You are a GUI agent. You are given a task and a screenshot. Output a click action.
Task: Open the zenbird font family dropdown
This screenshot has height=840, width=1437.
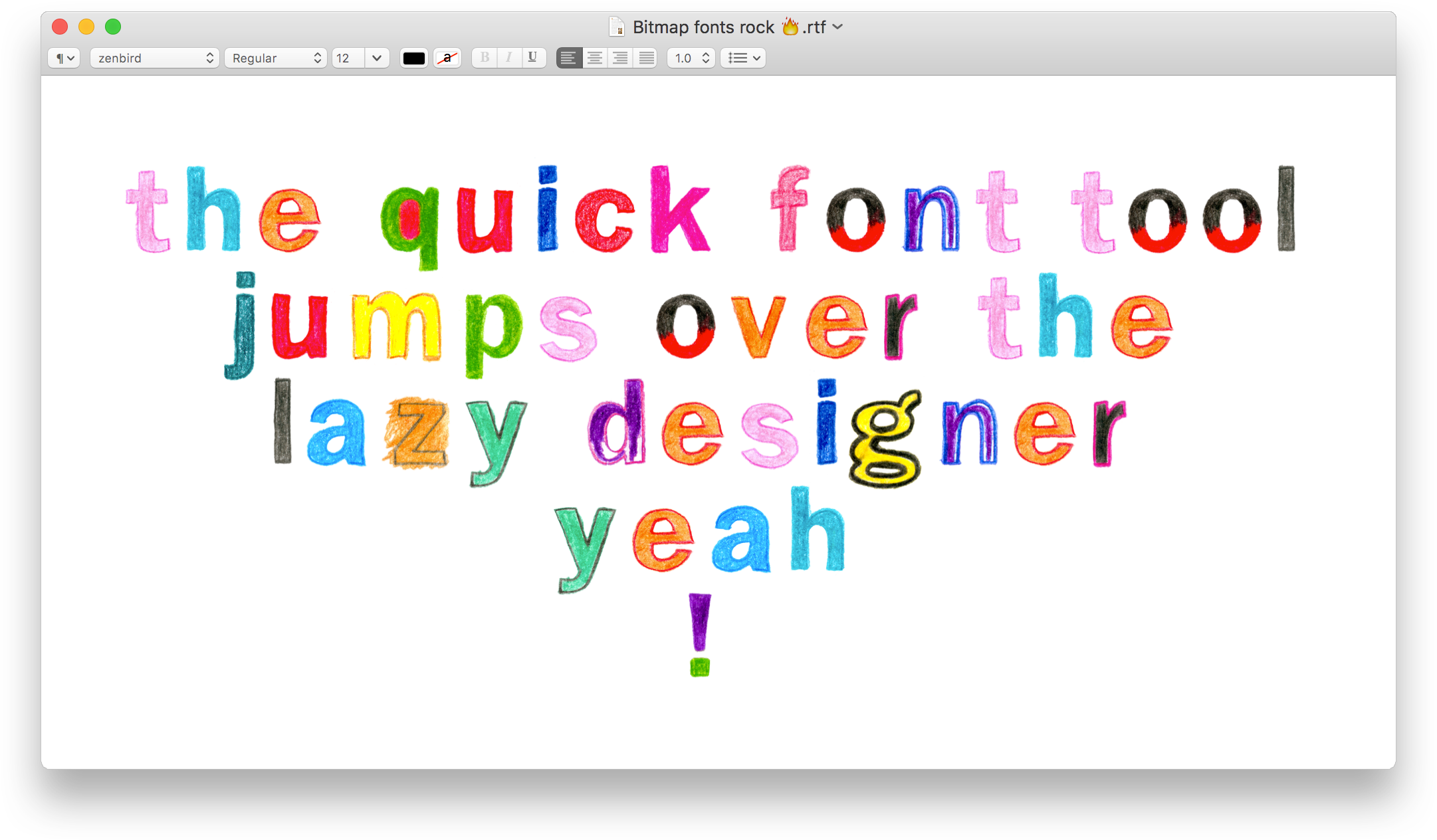(x=154, y=58)
